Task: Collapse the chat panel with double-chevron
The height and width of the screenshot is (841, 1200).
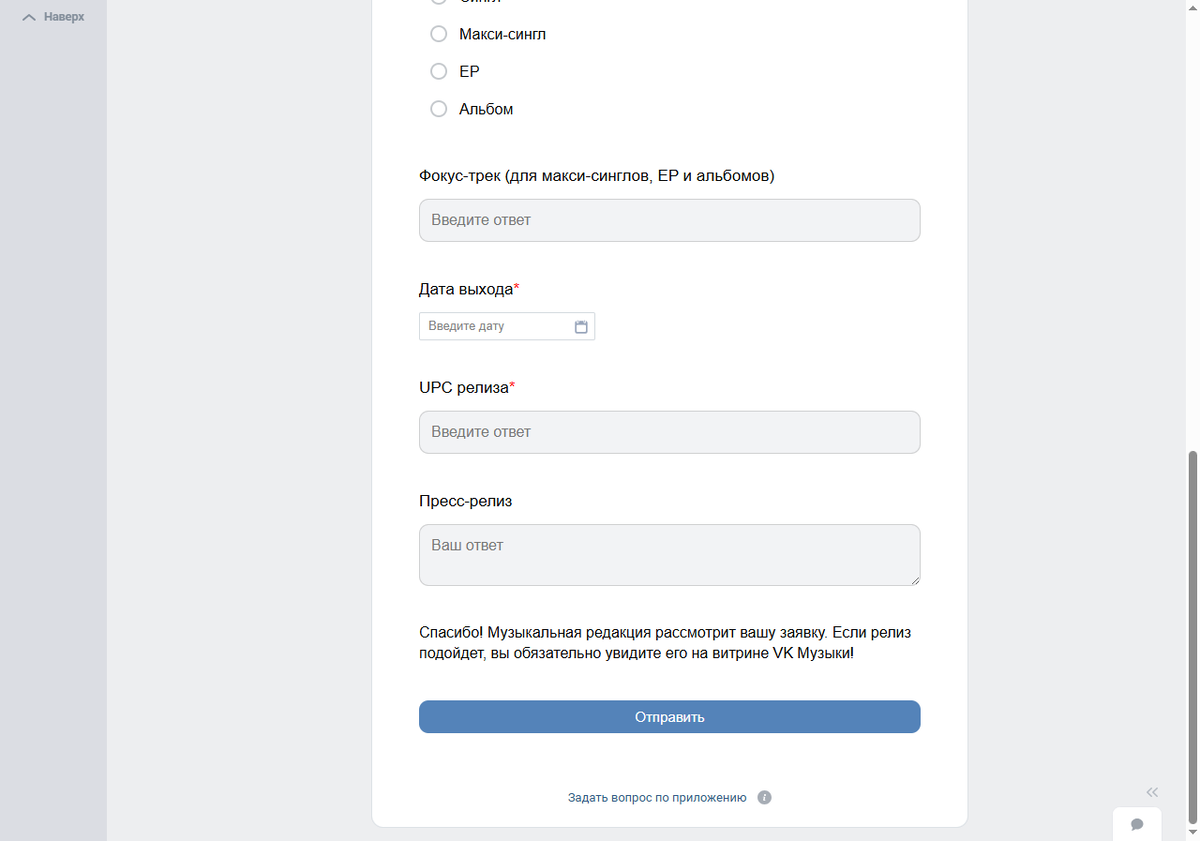Action: coord(1152,792)
